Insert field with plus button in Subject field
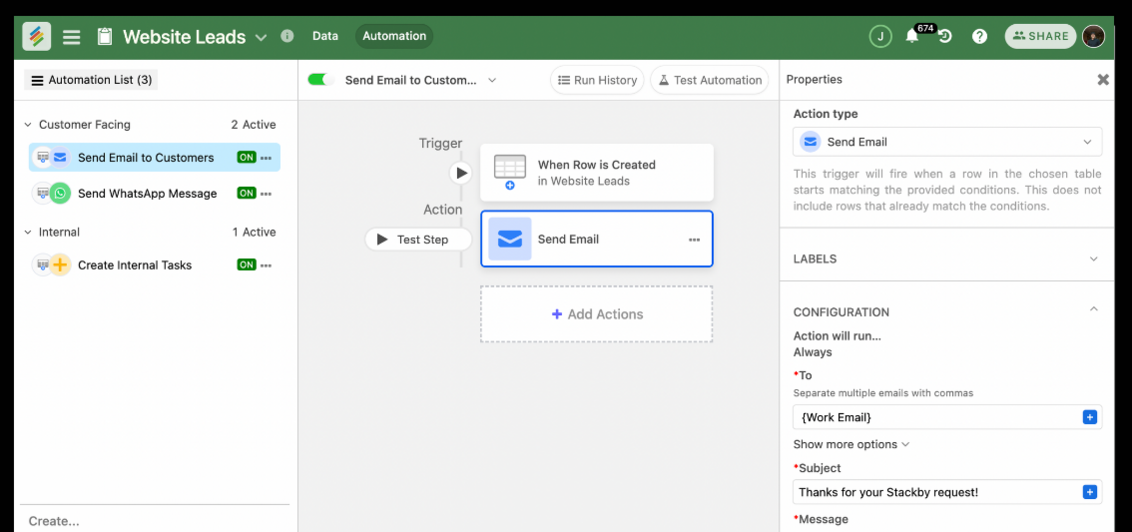Screen dimensions: 1132x532 tap(1090, 492)
